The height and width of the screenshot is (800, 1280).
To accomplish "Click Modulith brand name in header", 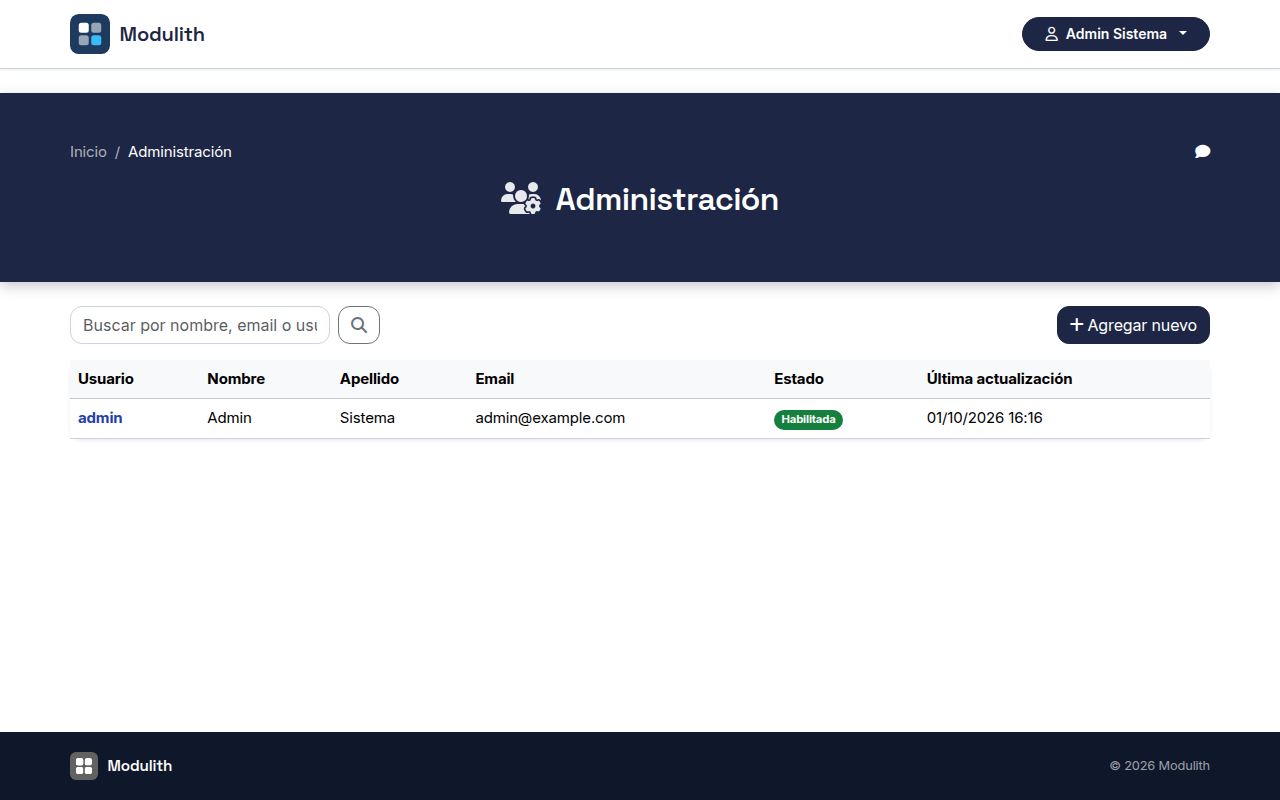I will tap(162, 34).
